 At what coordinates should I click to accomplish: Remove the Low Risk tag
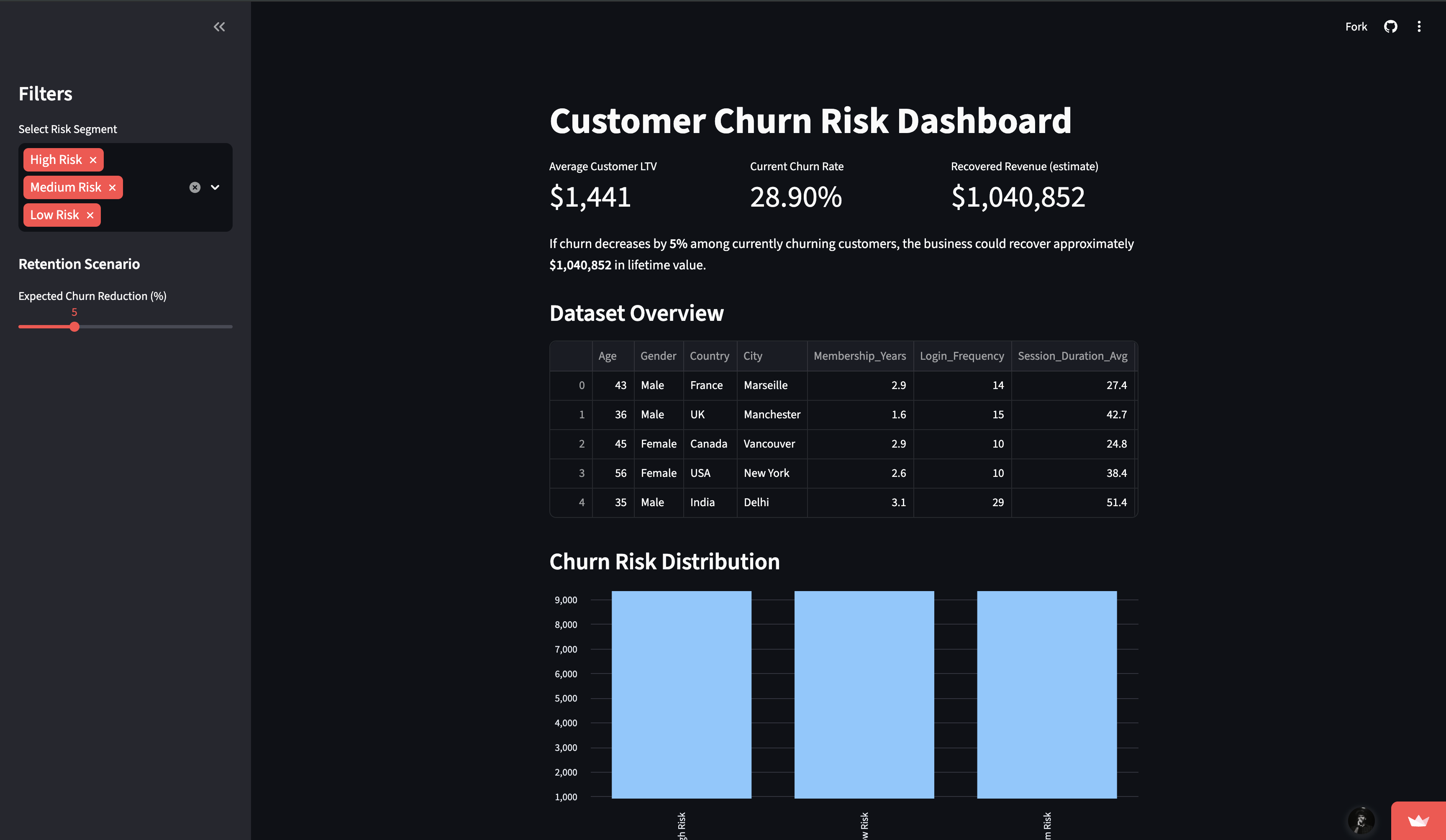(90, 215)
